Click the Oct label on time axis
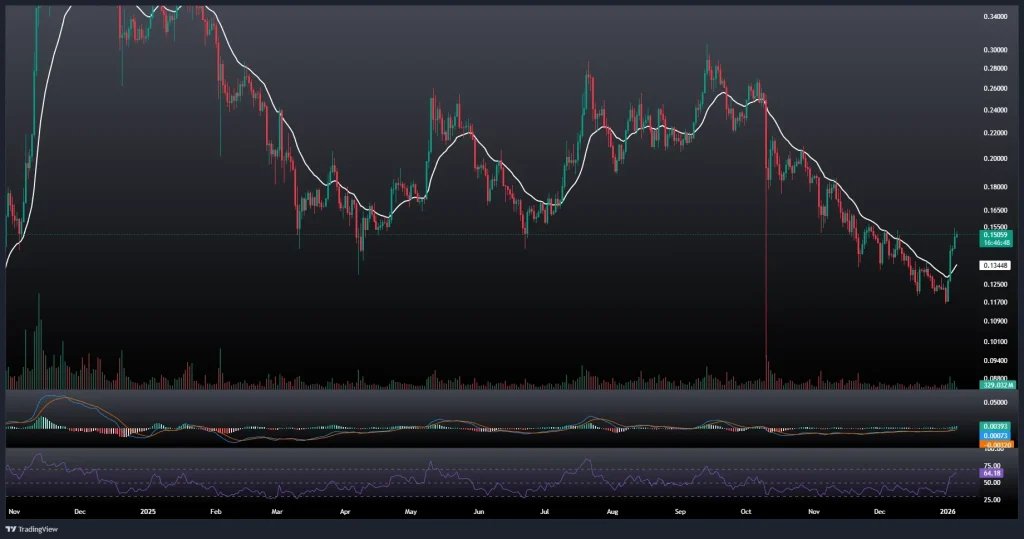1024x539 pixels. click(743, 510)
